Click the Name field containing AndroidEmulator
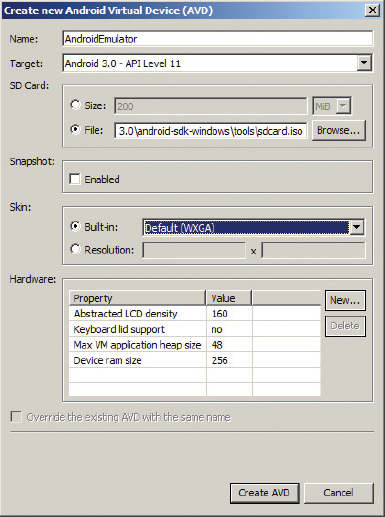Viewport: 385px width, 517px height. point(217,39)
